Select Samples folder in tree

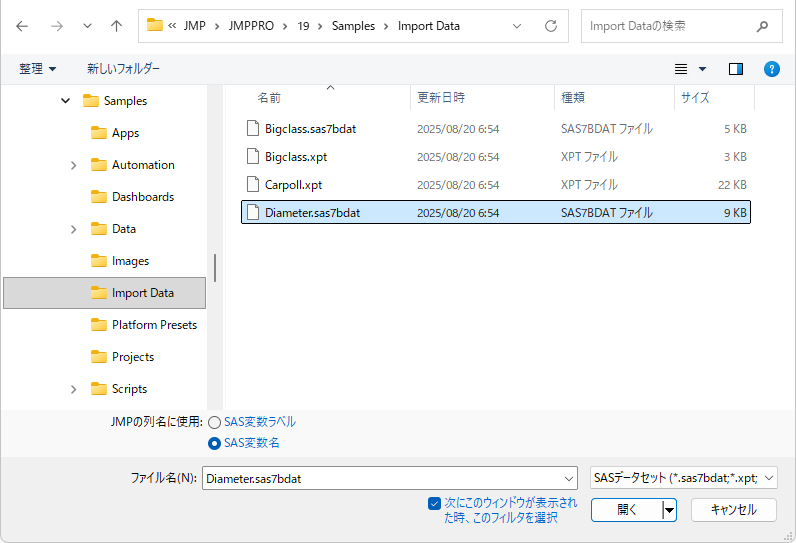[x=125, y=100]
